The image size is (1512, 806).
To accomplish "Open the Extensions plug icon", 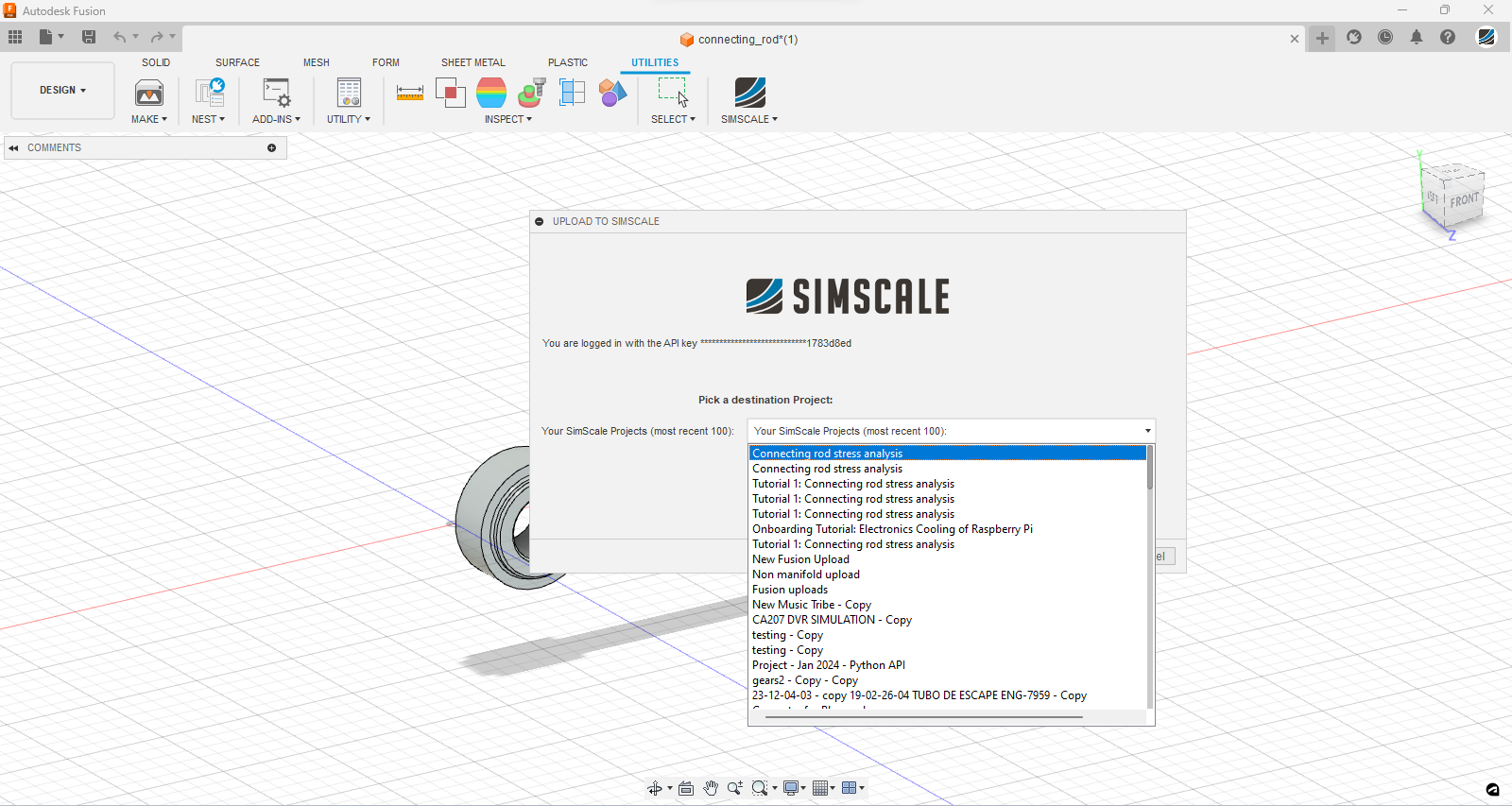I will click(x=1354, y=37).
